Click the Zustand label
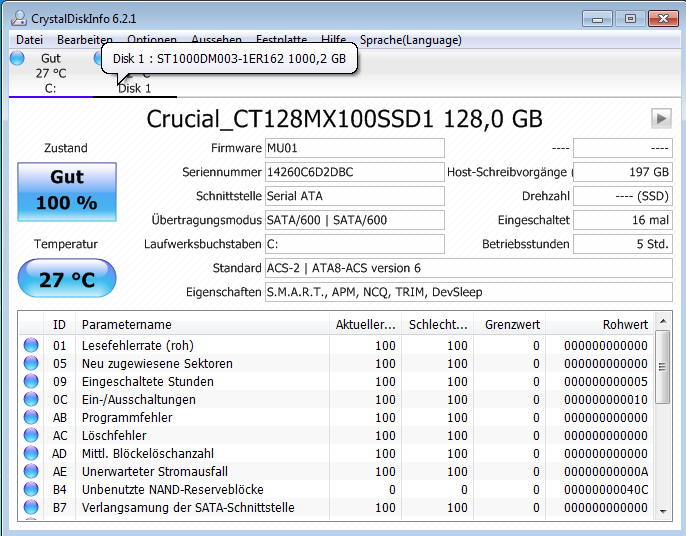The height and width of the screenshot is (536, 686). tap(66, 148)
